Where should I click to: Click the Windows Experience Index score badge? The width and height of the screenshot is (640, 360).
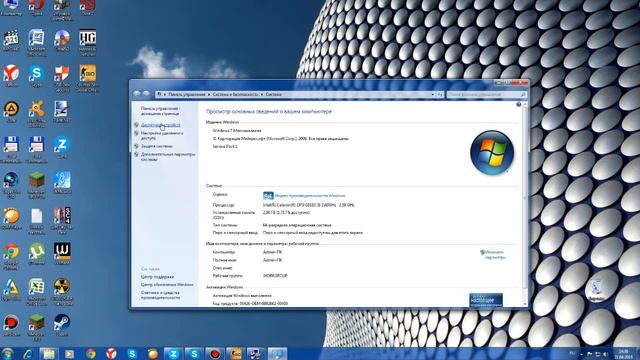(x=268, y=196)
